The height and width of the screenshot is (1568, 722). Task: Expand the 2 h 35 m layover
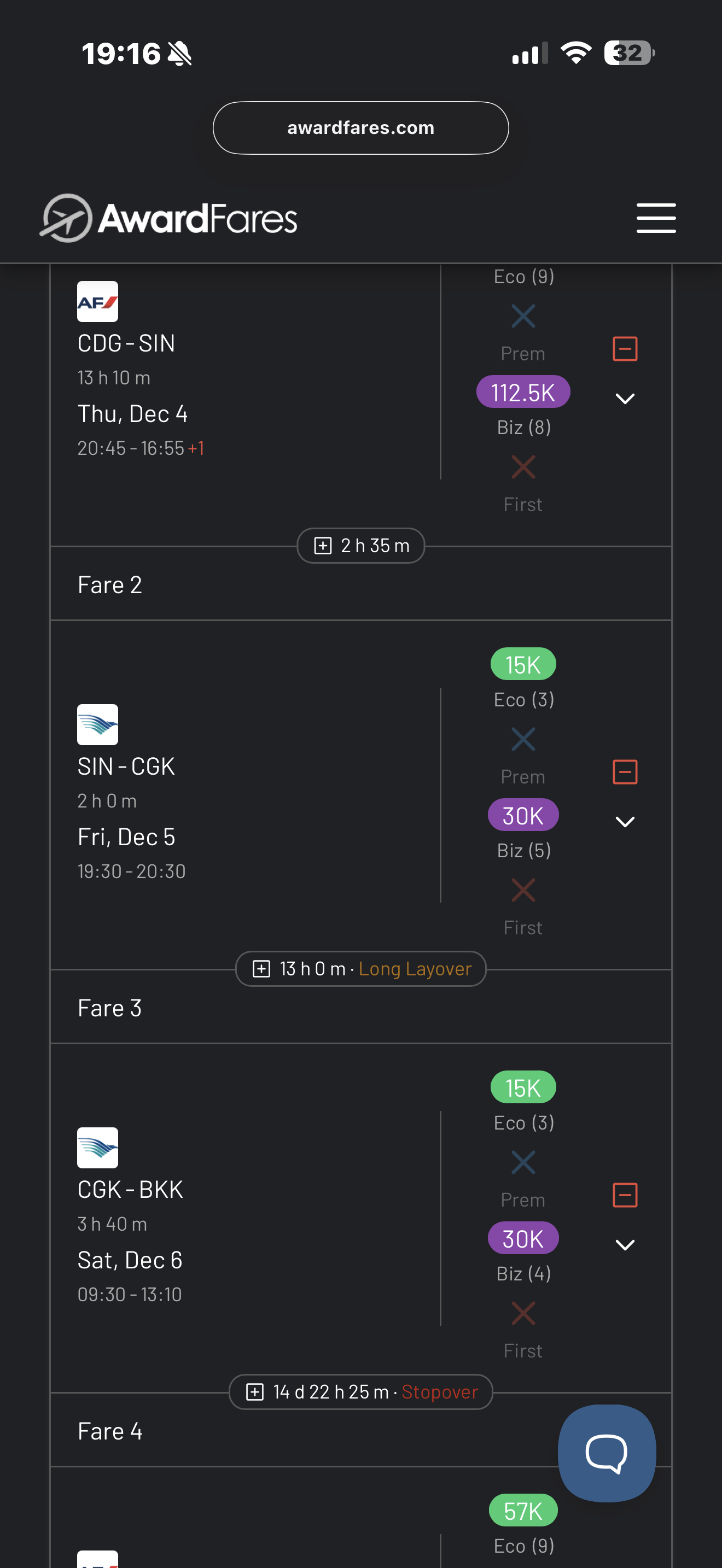tap(360, 546)
